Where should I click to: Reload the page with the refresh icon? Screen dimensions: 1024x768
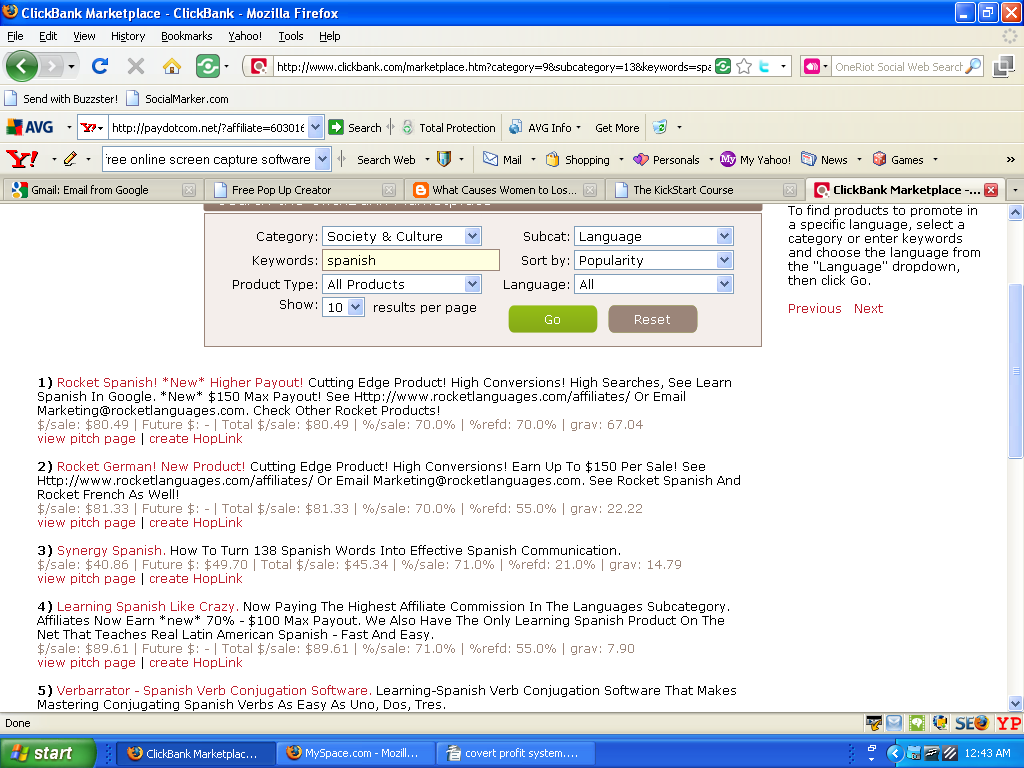pos(99,67)
